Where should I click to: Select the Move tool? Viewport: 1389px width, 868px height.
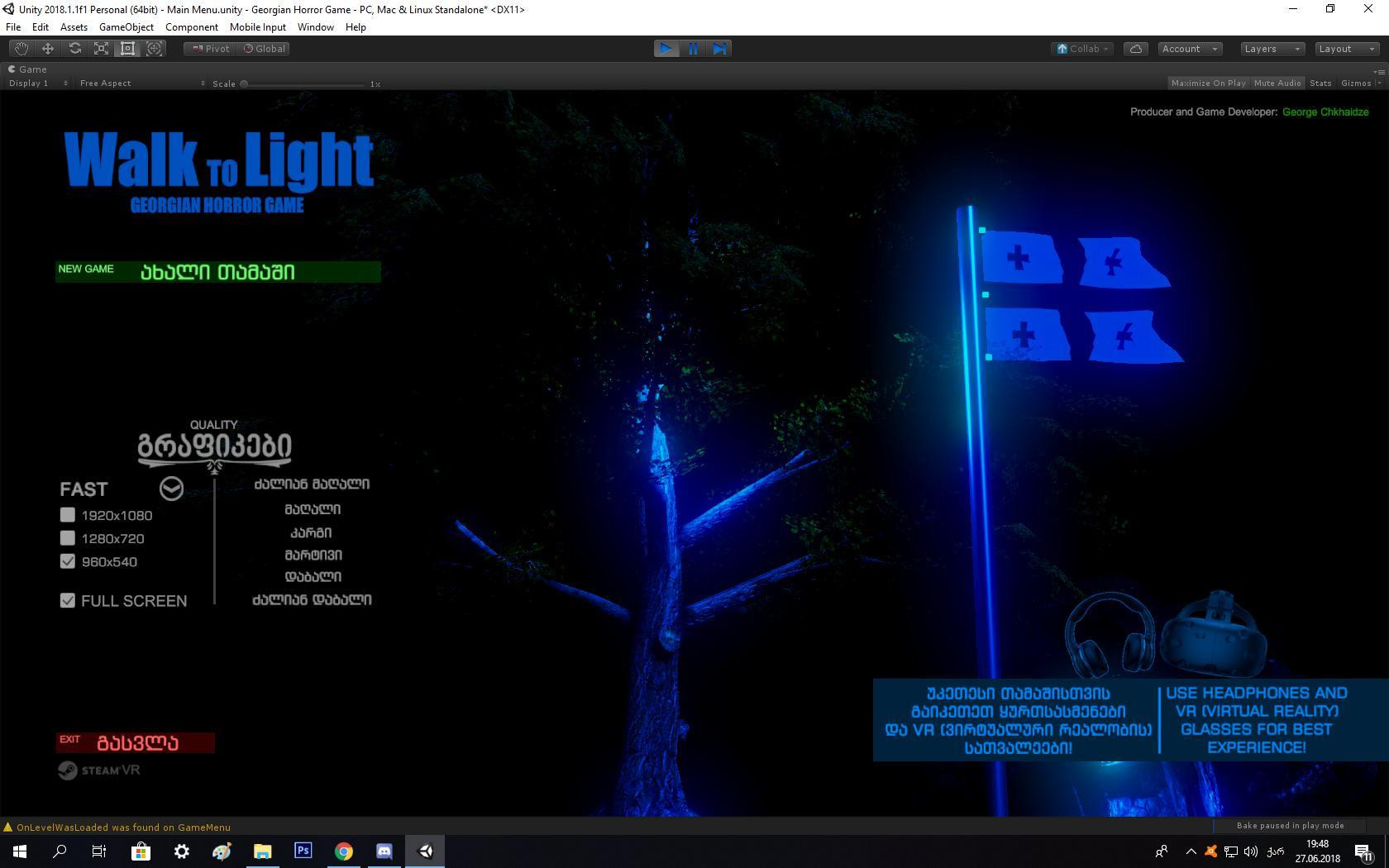pyautogui.click(x=48, y=49)
